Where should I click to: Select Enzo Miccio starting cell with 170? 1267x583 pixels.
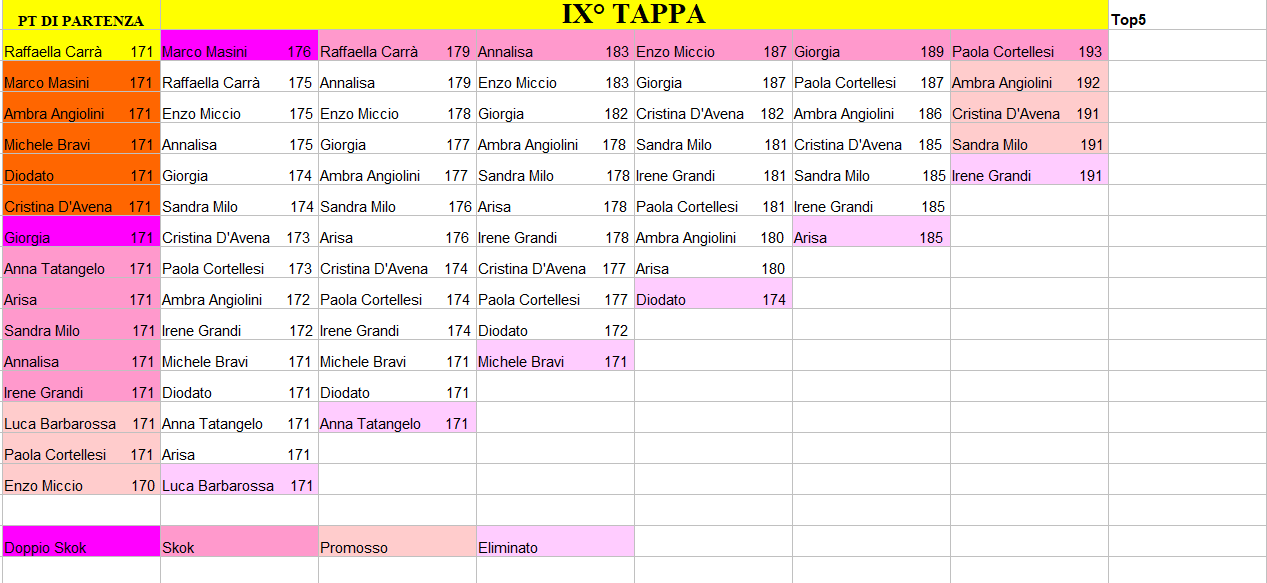tap(80, 486)
